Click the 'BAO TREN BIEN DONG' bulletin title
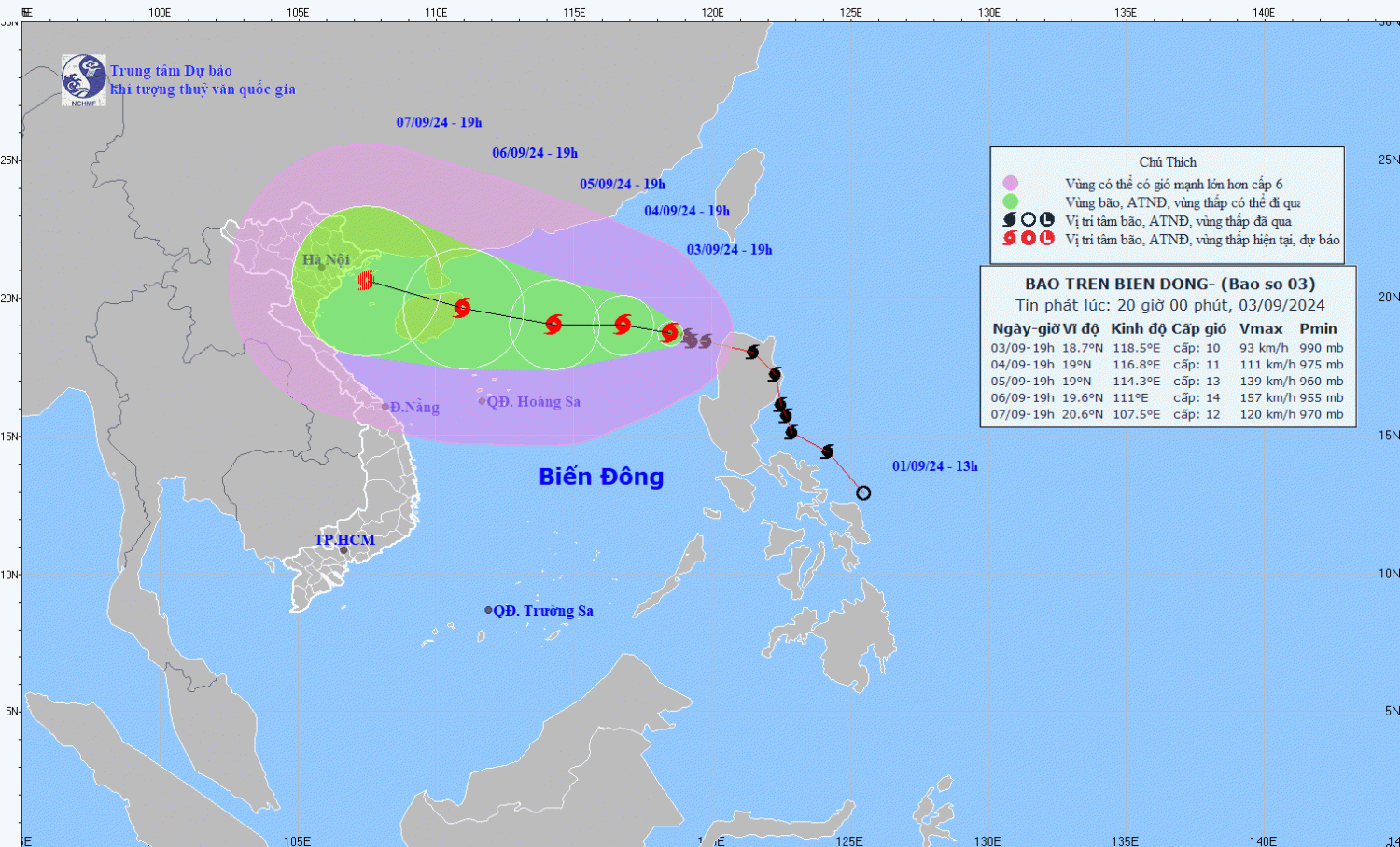This screenshot has width=1400, height=847. 1169,284
